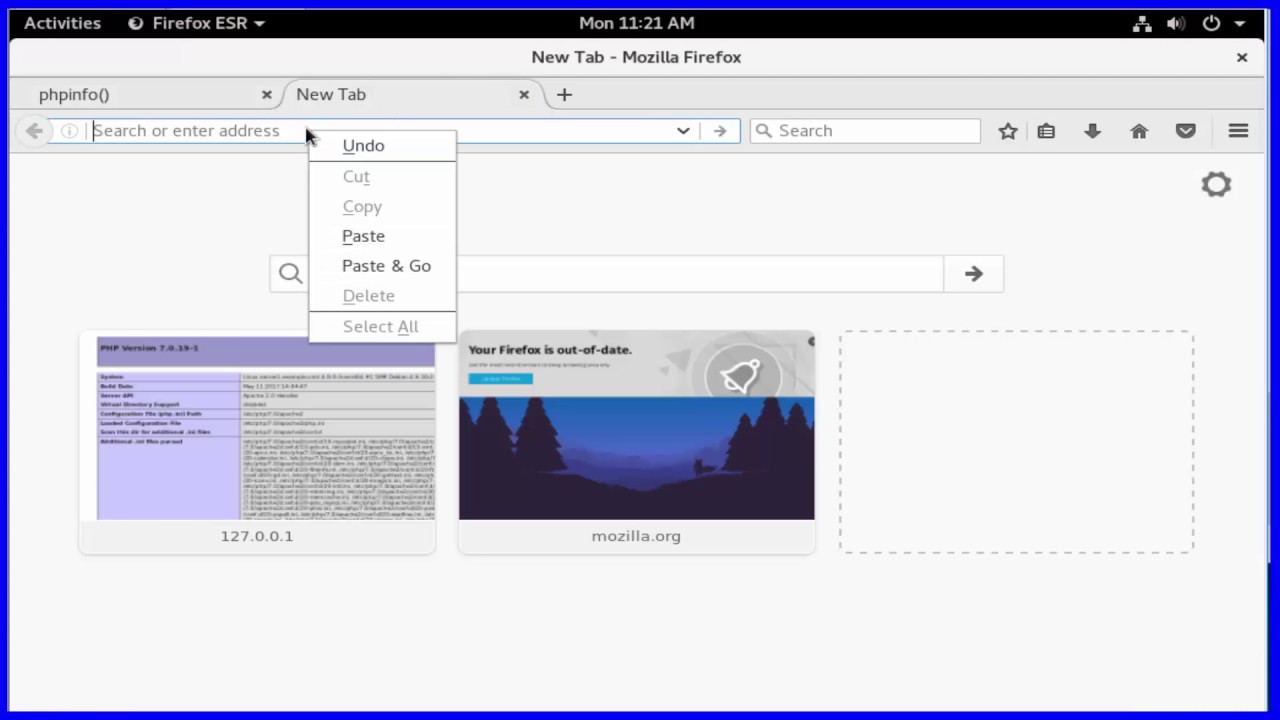Click the volume speaker icon
Image resolution: width=1280 pixels, height=720 pixels.
pyautogui.click(x=1176, y=23)
